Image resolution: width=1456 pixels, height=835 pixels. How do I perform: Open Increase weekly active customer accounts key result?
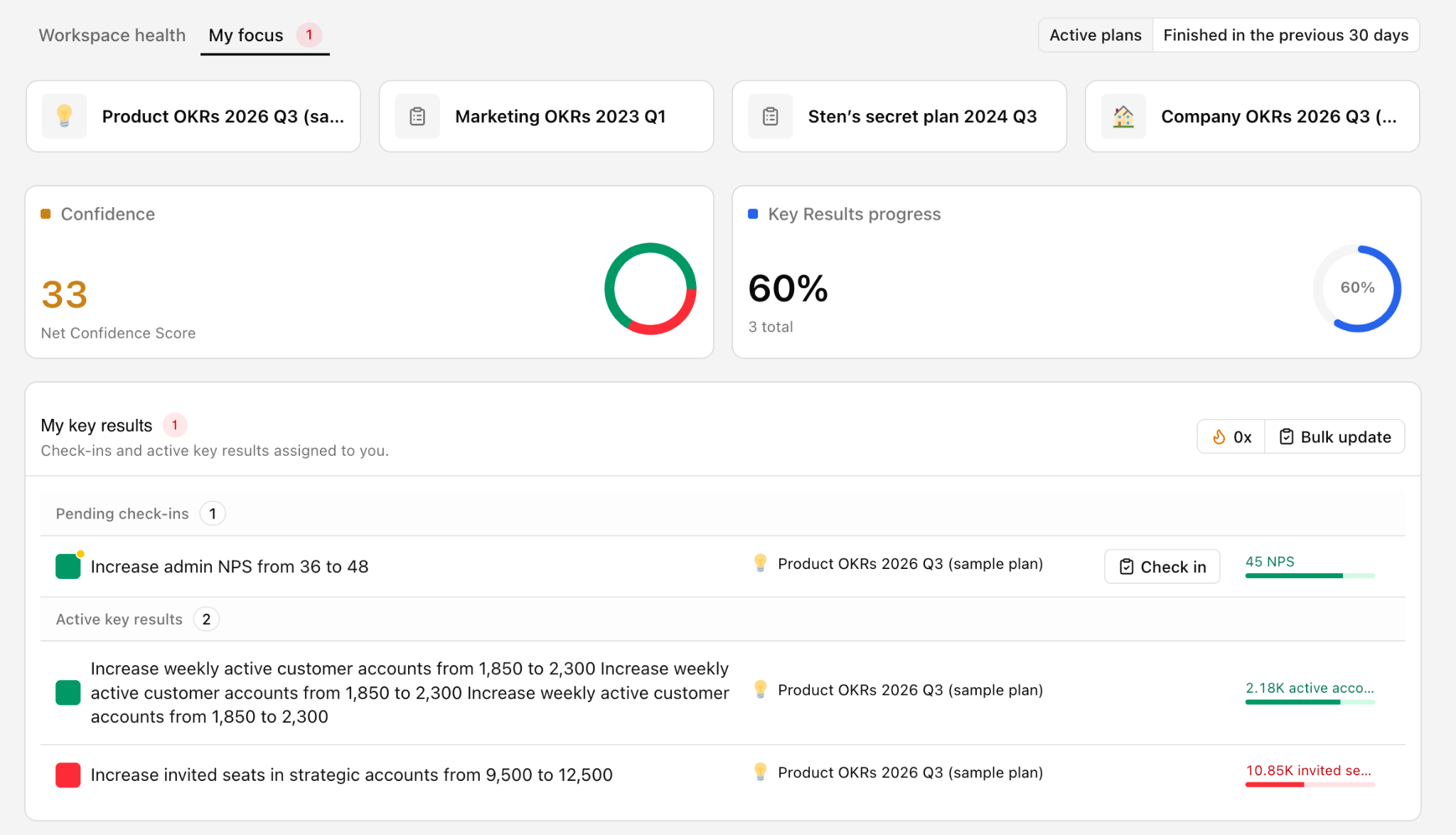(409, 692)
